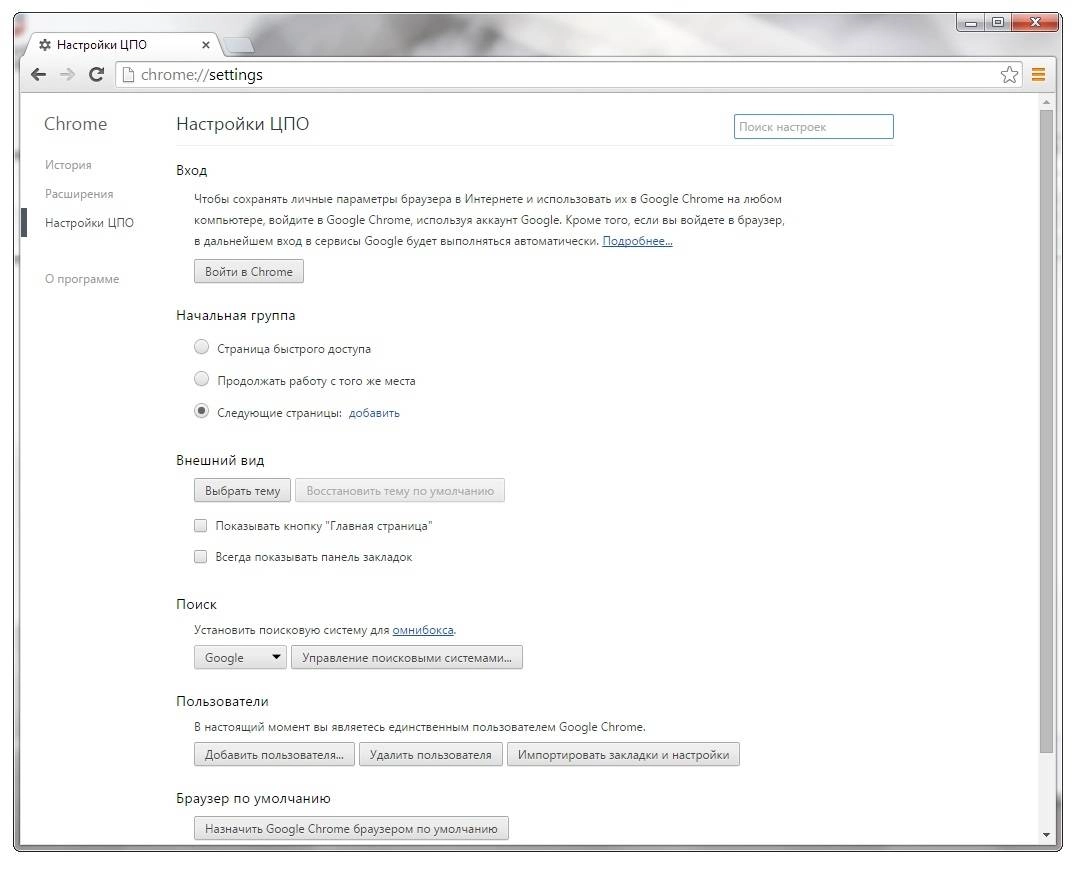Screen dimensions: 1080x871
Task: Enable Всегда показывать панель закладок checkbox
Action: [x=200, y=556]
